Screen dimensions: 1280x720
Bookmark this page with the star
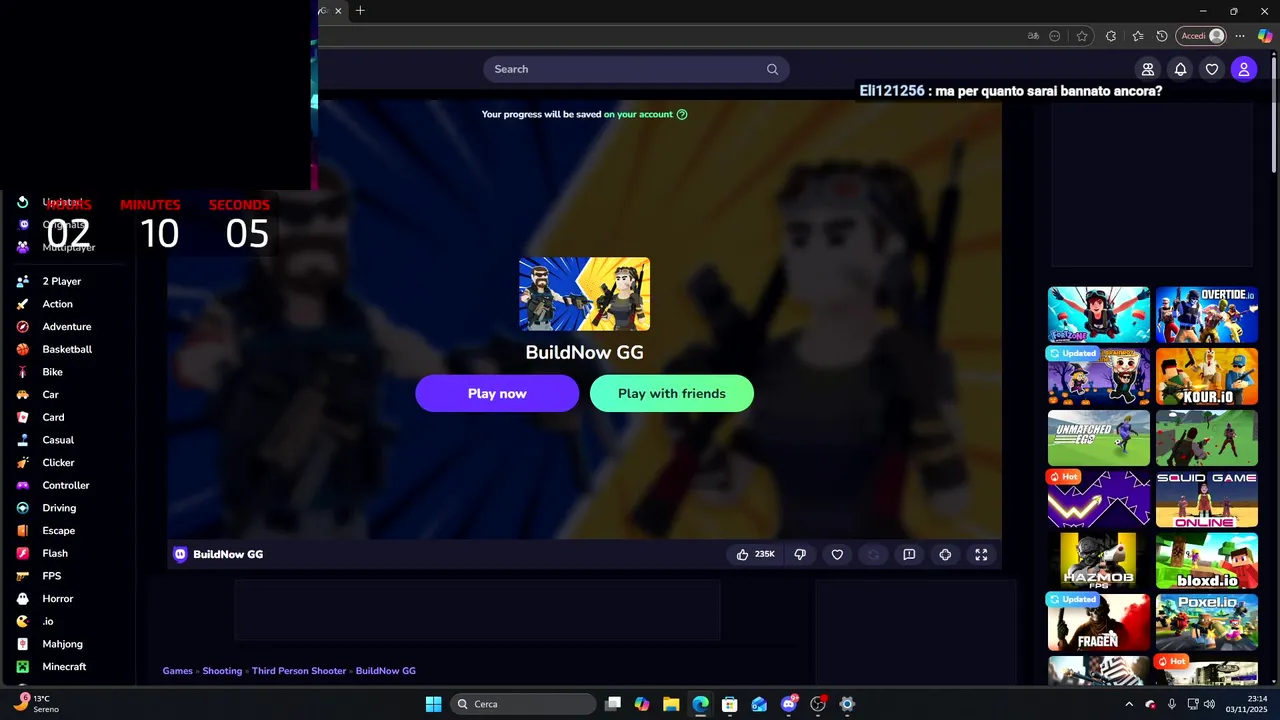click(1082, 36)
